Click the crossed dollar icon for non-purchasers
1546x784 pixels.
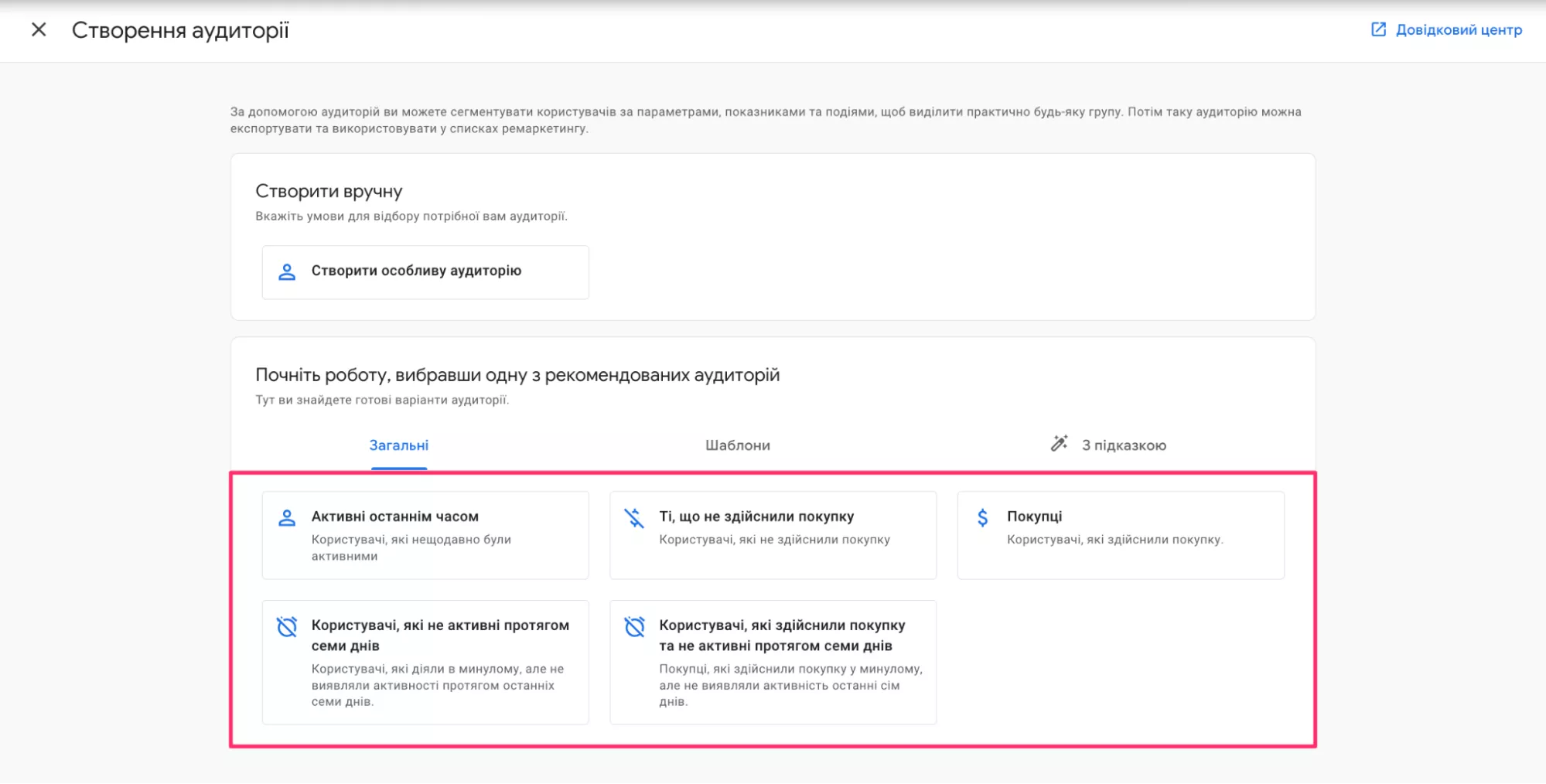pyautogui.click(x=634, y=517)
